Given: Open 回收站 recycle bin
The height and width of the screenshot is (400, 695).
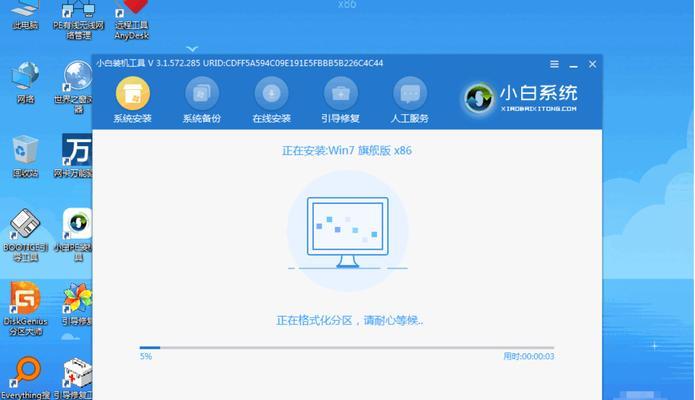Looking at the screenshot, I should [x=25, y=156].
